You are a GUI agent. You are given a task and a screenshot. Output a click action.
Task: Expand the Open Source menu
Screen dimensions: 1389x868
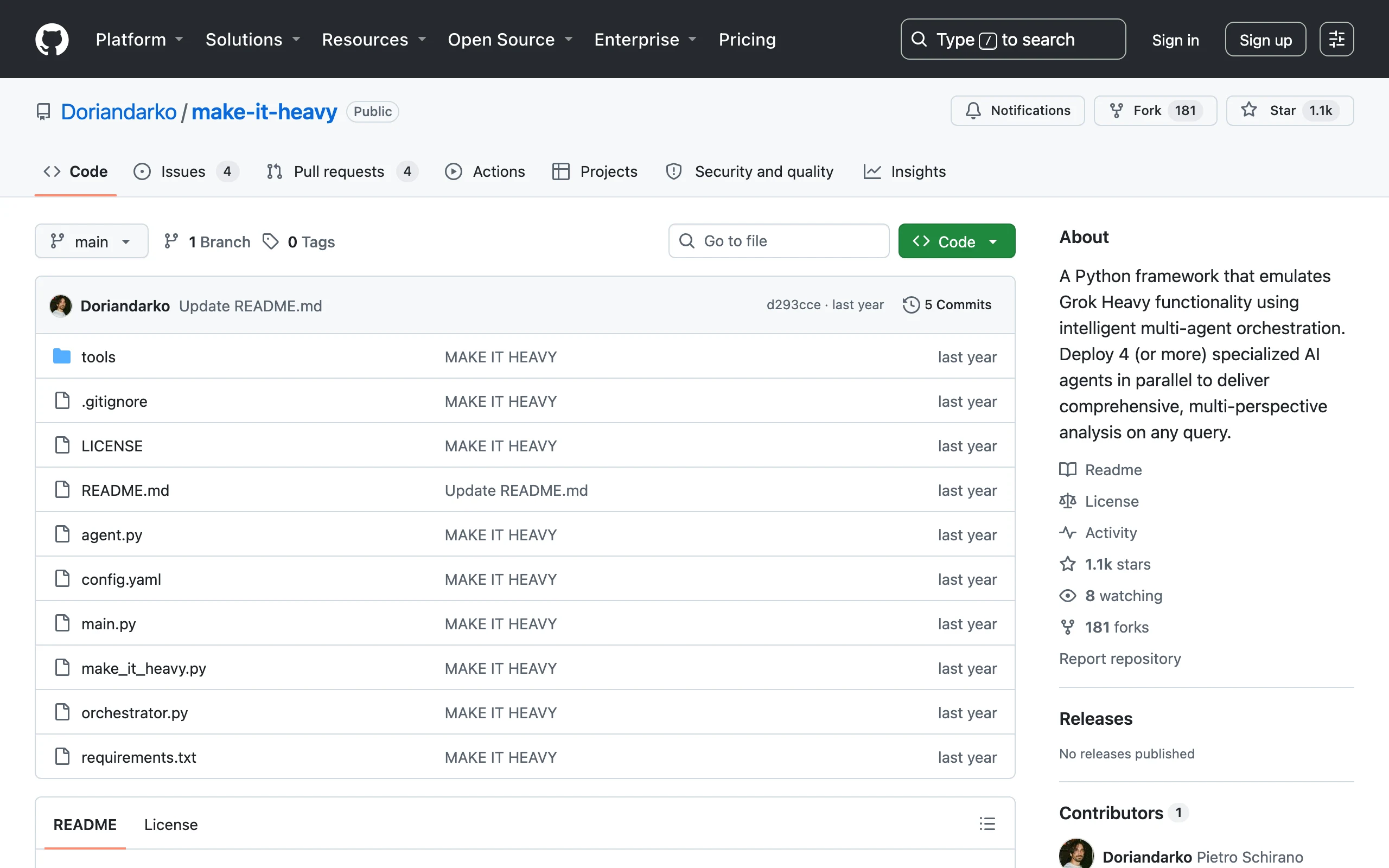point(510,39)
